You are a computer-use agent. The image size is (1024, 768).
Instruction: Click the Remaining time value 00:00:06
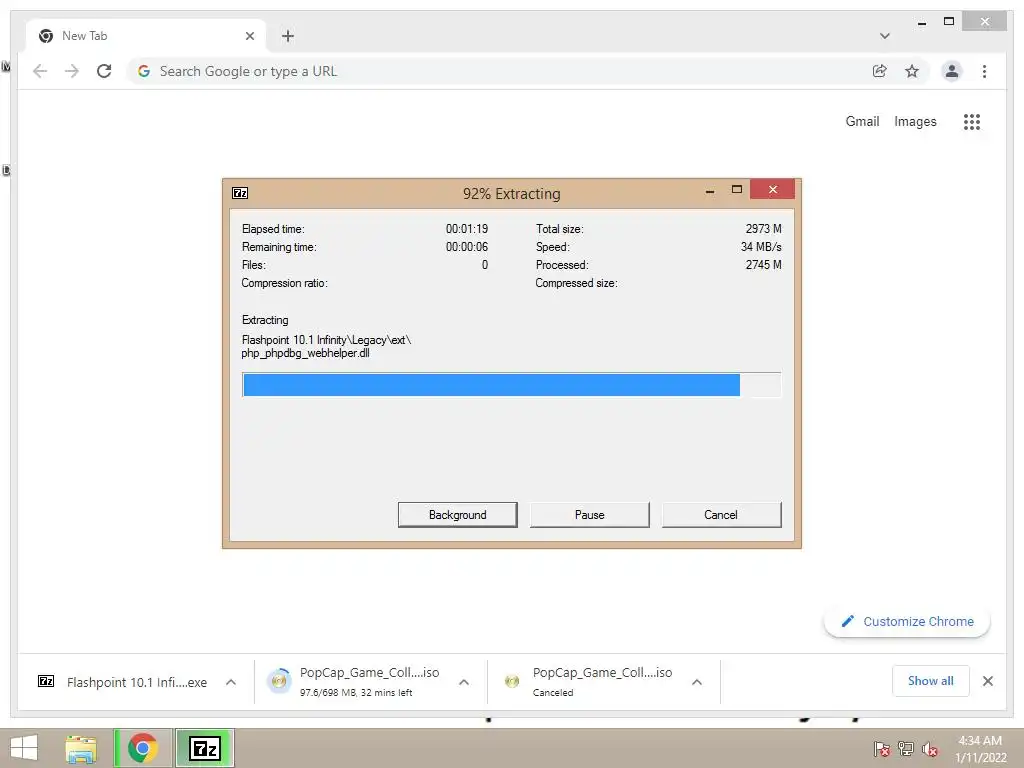466,247
